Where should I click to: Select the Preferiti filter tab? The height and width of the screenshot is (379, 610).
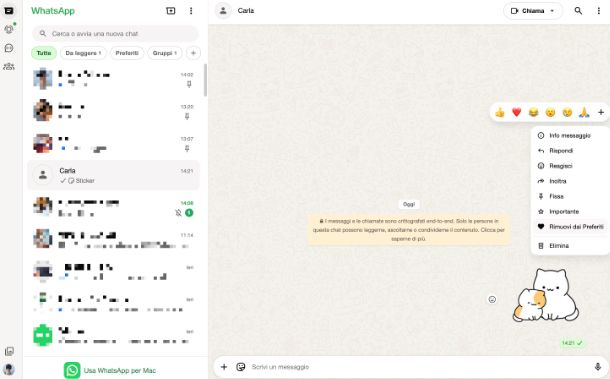[127, 53]
